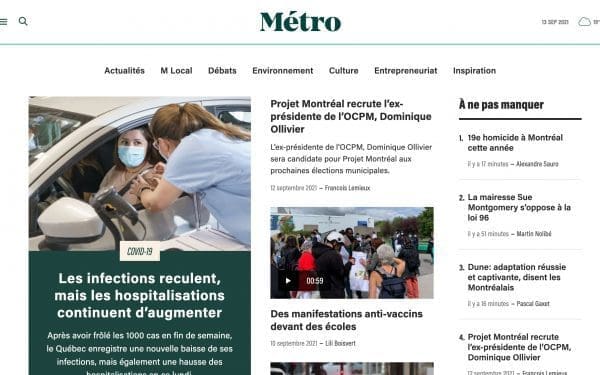Image resolution: width=600 pixels, height=375 pixels.
Task: Open the Culture section
Action: (x=344, y=71)
